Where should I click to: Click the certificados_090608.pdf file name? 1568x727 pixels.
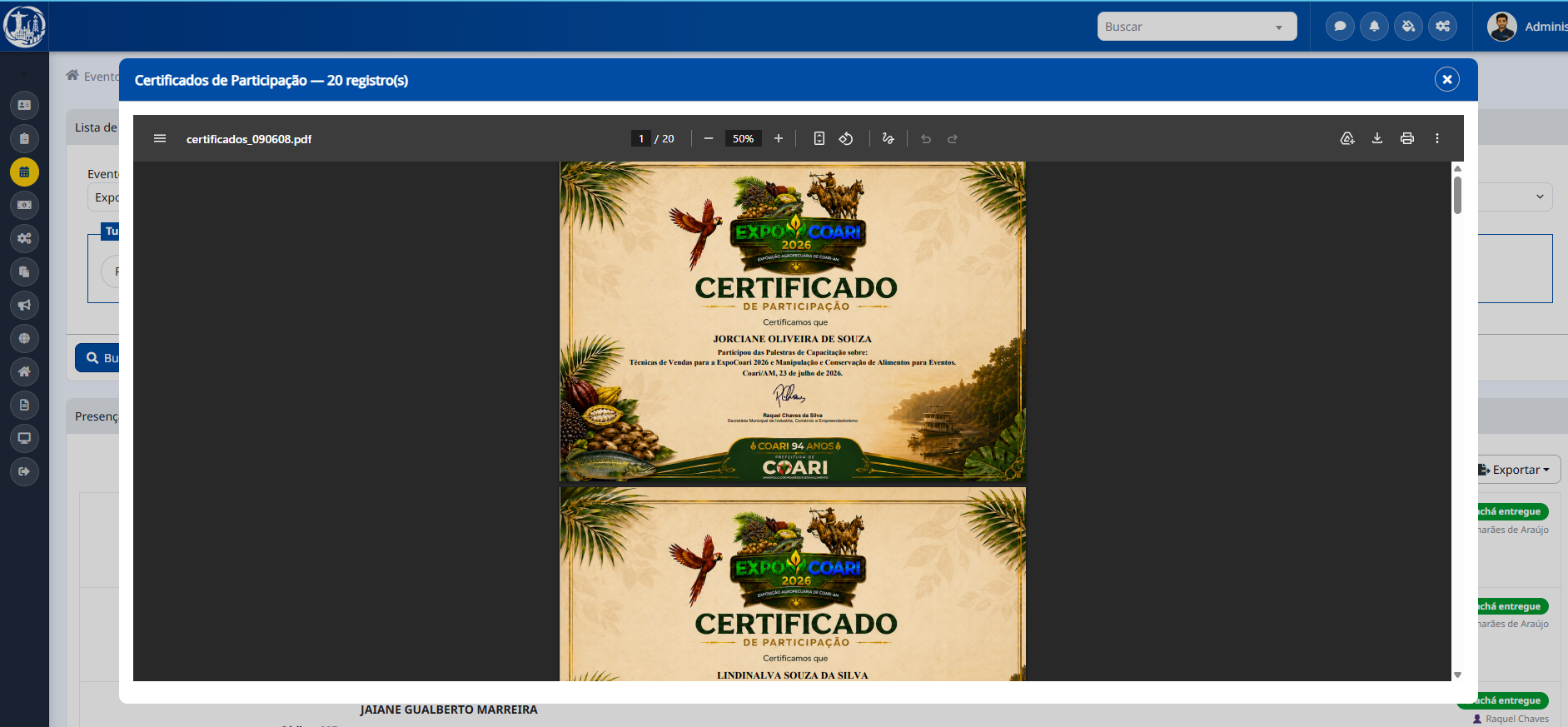tap(249, 139)
